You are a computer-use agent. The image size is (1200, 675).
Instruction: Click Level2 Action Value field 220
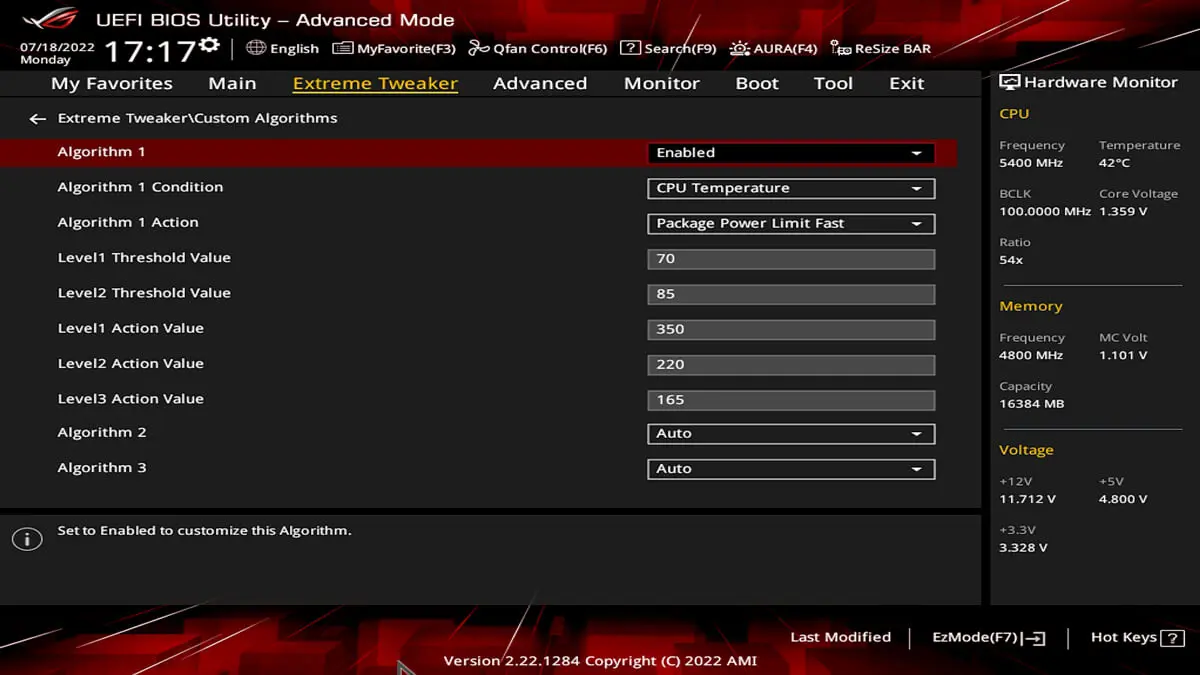coord(790,364)
